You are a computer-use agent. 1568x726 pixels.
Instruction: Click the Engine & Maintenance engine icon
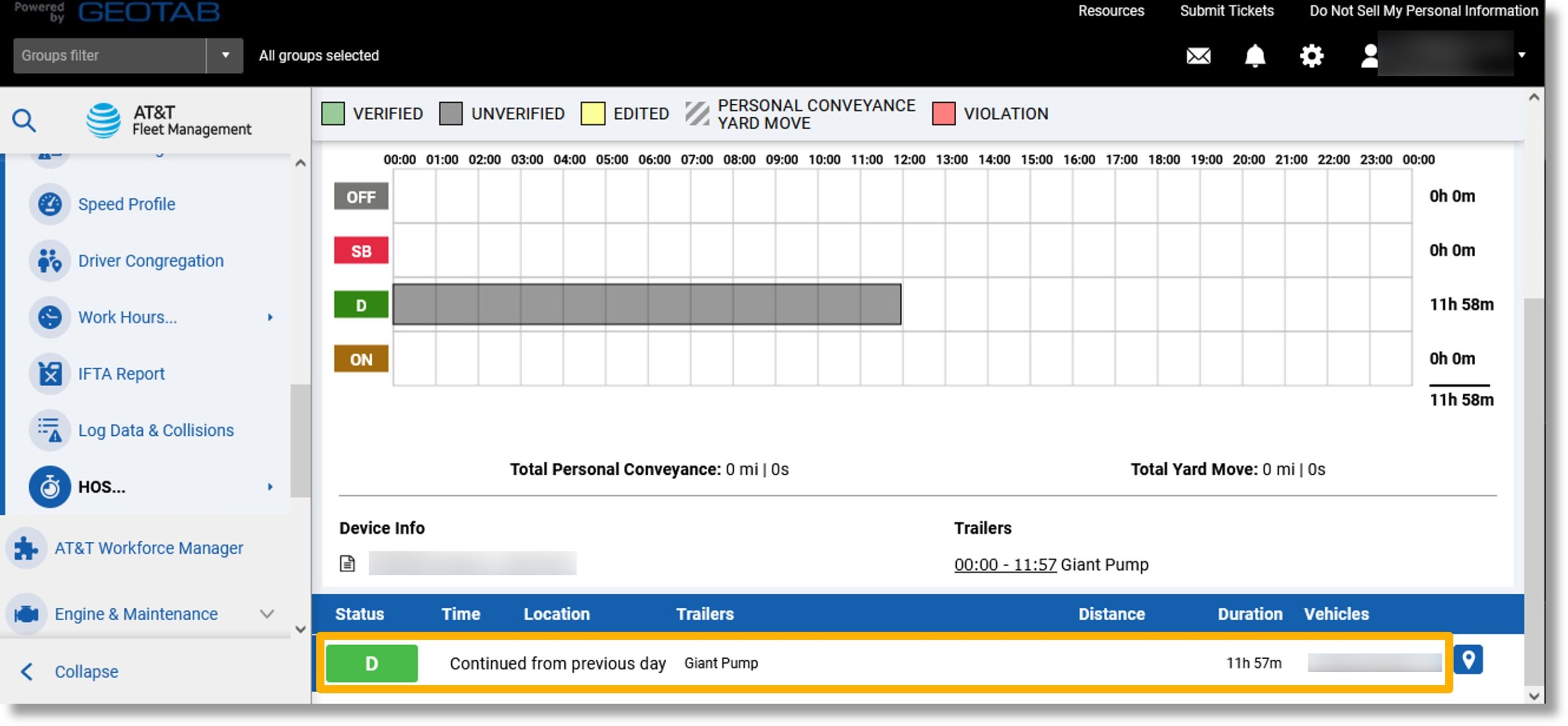[x=26, y=613]
